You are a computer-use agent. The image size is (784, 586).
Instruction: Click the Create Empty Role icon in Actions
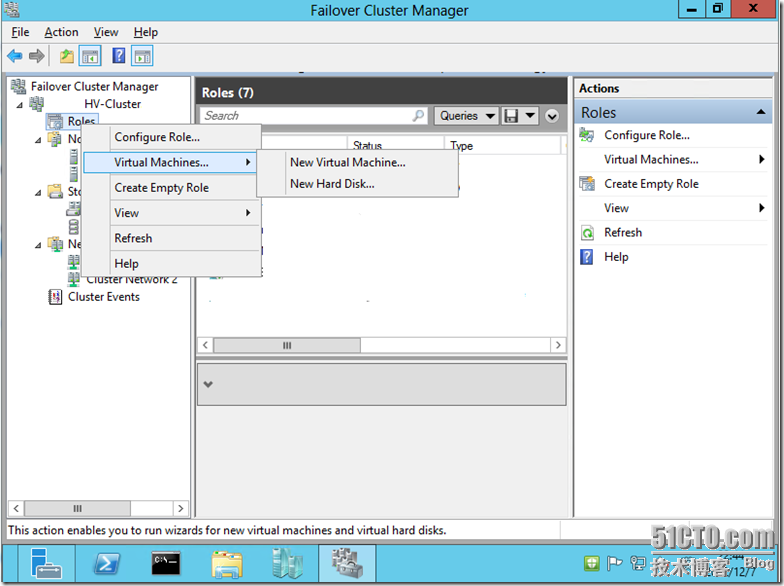point(587,184)
